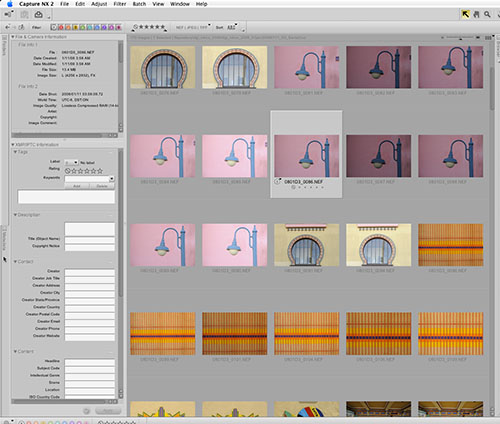
Task: Filter by cyan label 5
Action: [90, 27]
